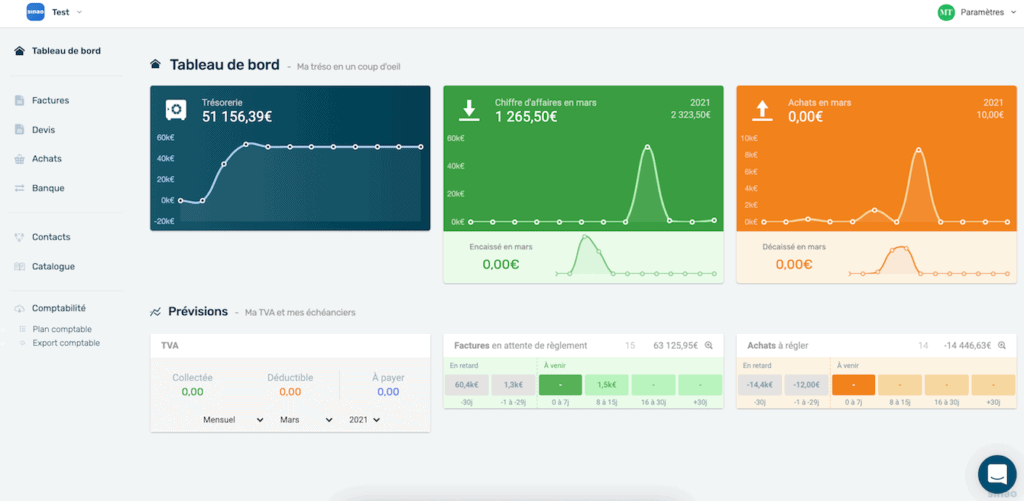Screen dimensions: 1024x501
Task: Click the Factures document icon in sidebar
Action: [x=20, y=101]
